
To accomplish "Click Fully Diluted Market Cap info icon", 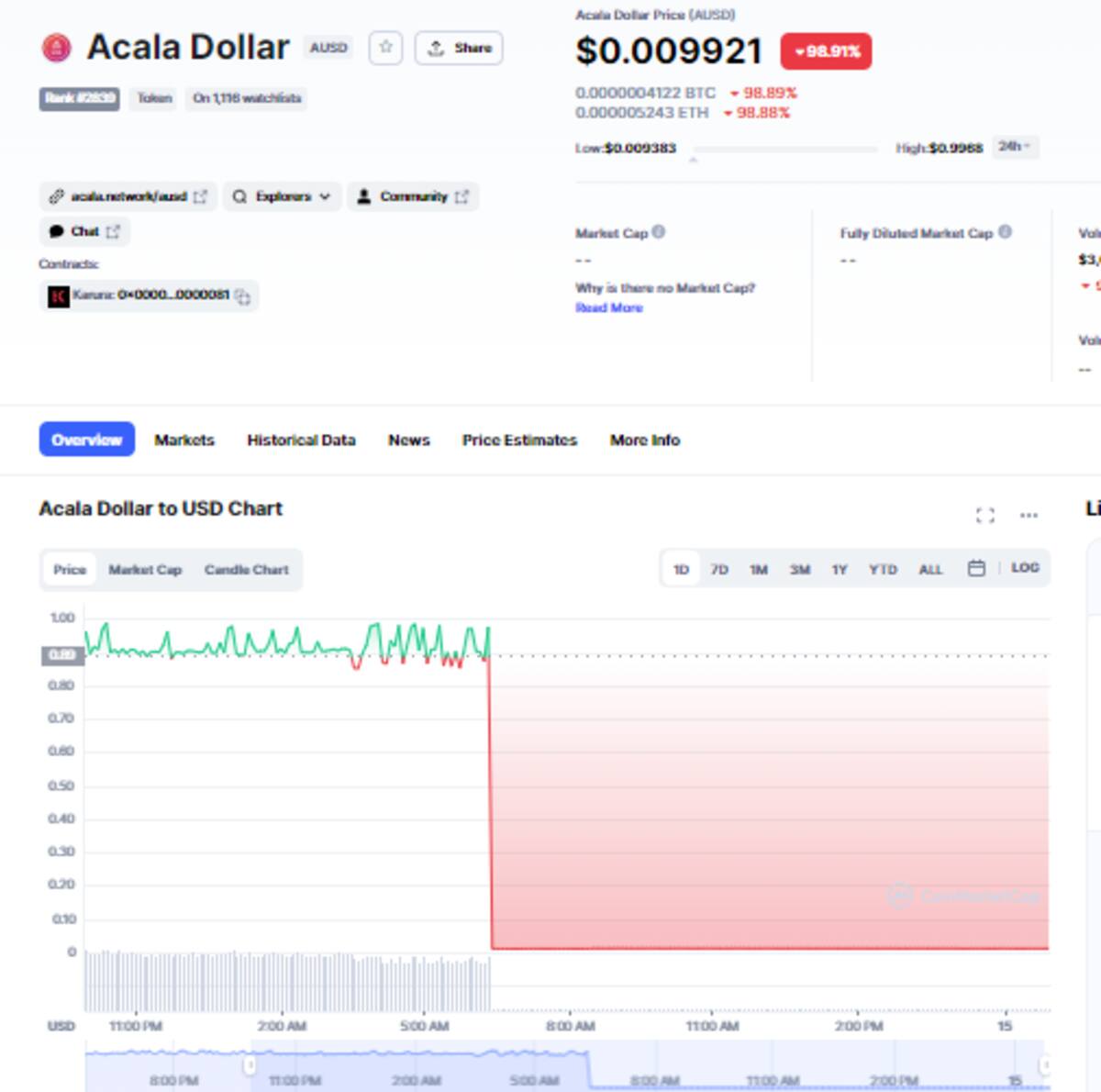I will 1005,232.
